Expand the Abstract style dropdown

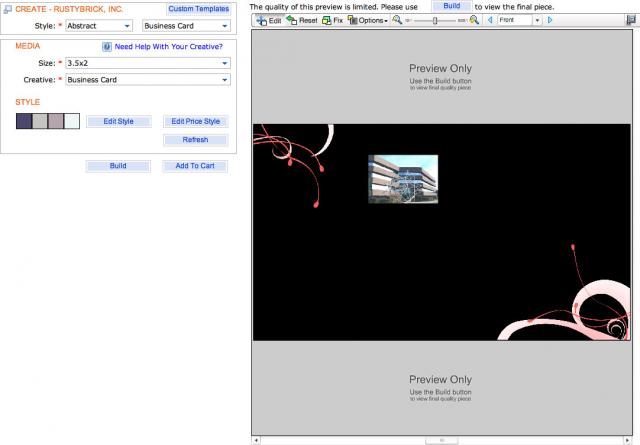coord(99,26)
